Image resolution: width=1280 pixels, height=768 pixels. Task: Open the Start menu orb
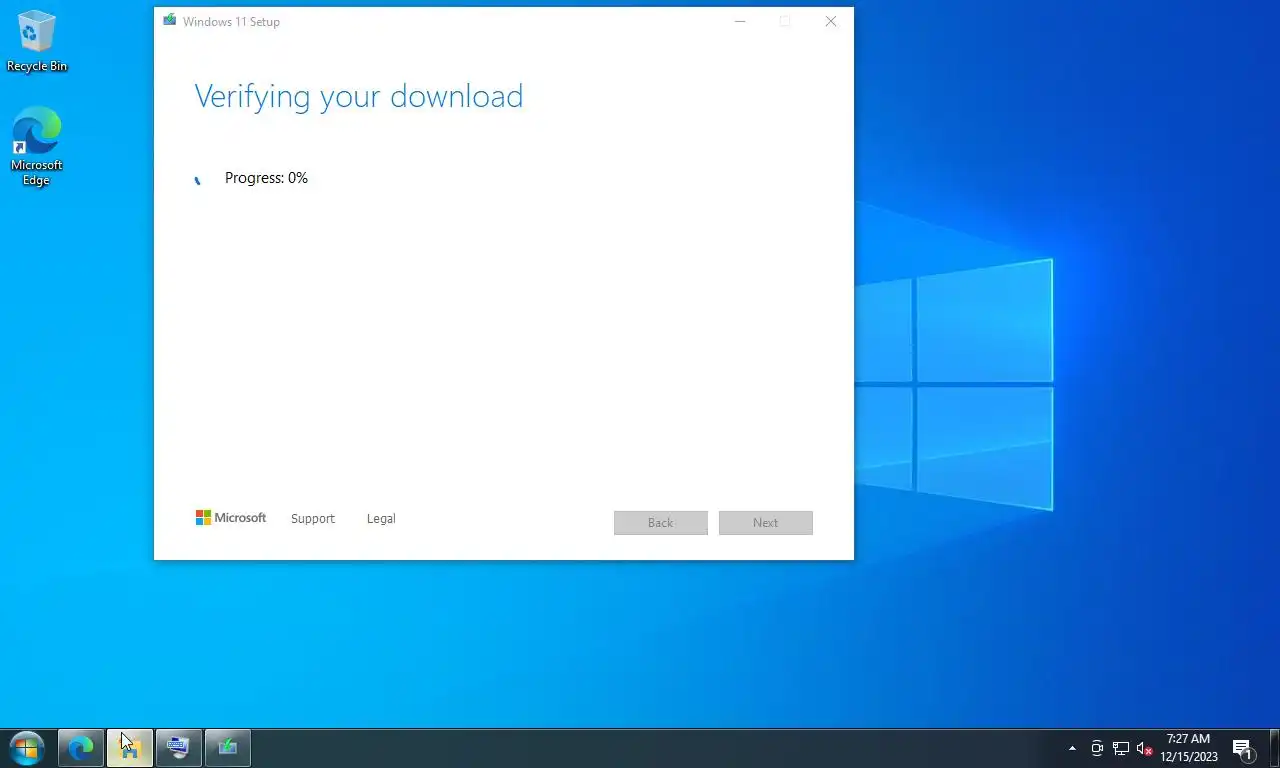point(27,748)
